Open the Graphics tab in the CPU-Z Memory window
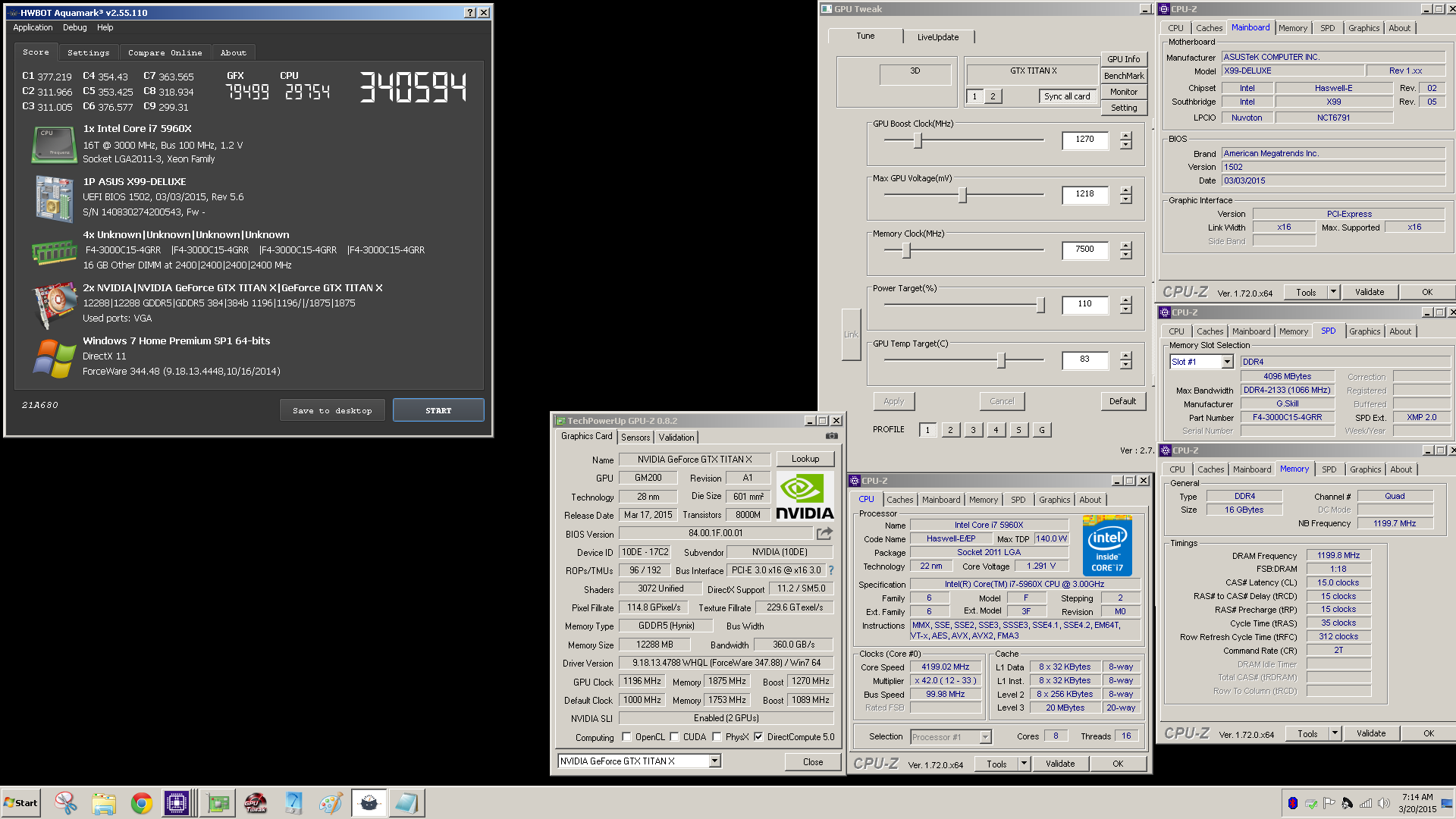Image resolution: width=1456 pixels, height=819 pixels. click(x=1365, y=469)
